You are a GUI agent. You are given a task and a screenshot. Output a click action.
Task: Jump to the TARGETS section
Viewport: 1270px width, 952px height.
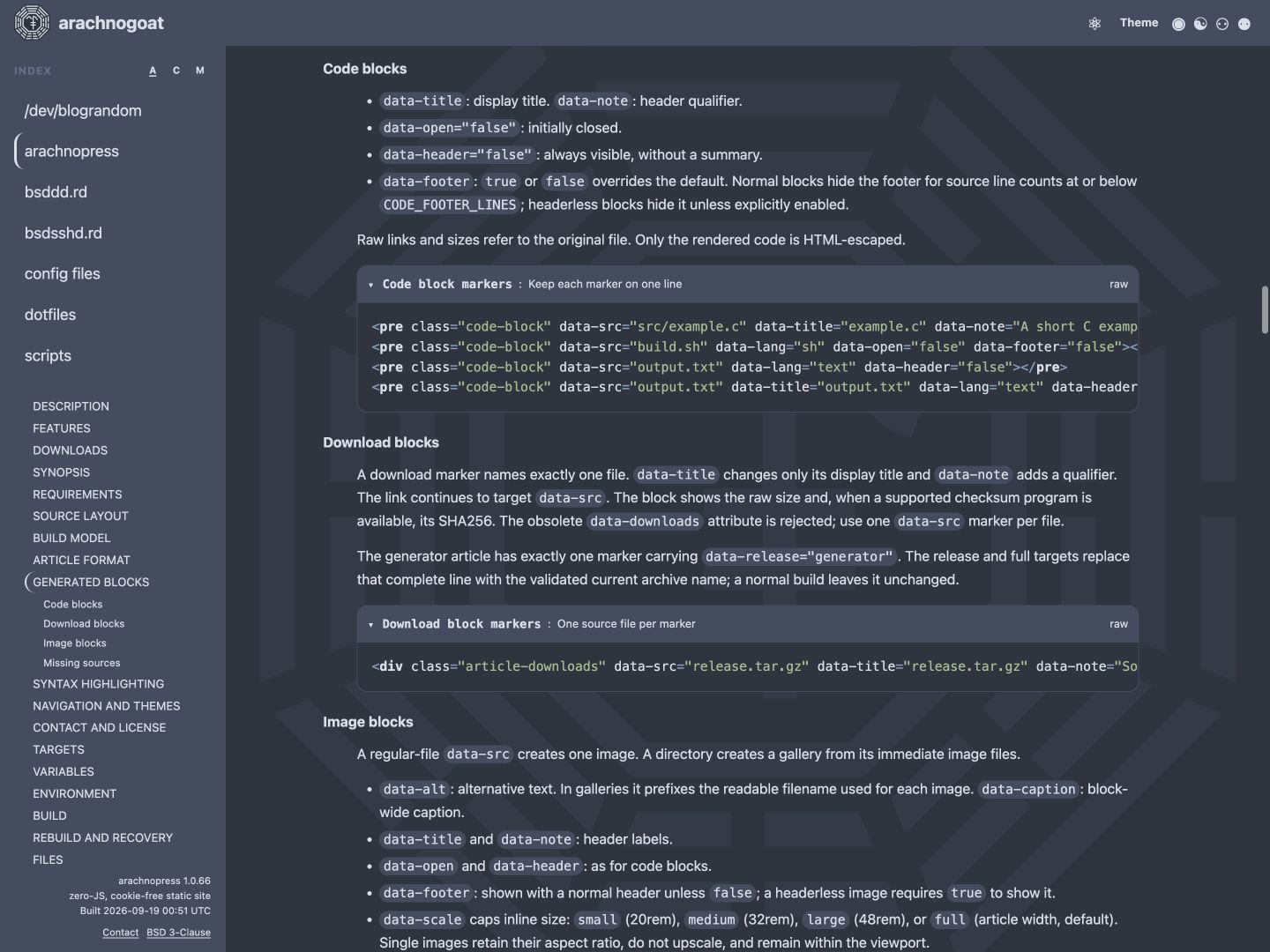(x=58, y=749)
